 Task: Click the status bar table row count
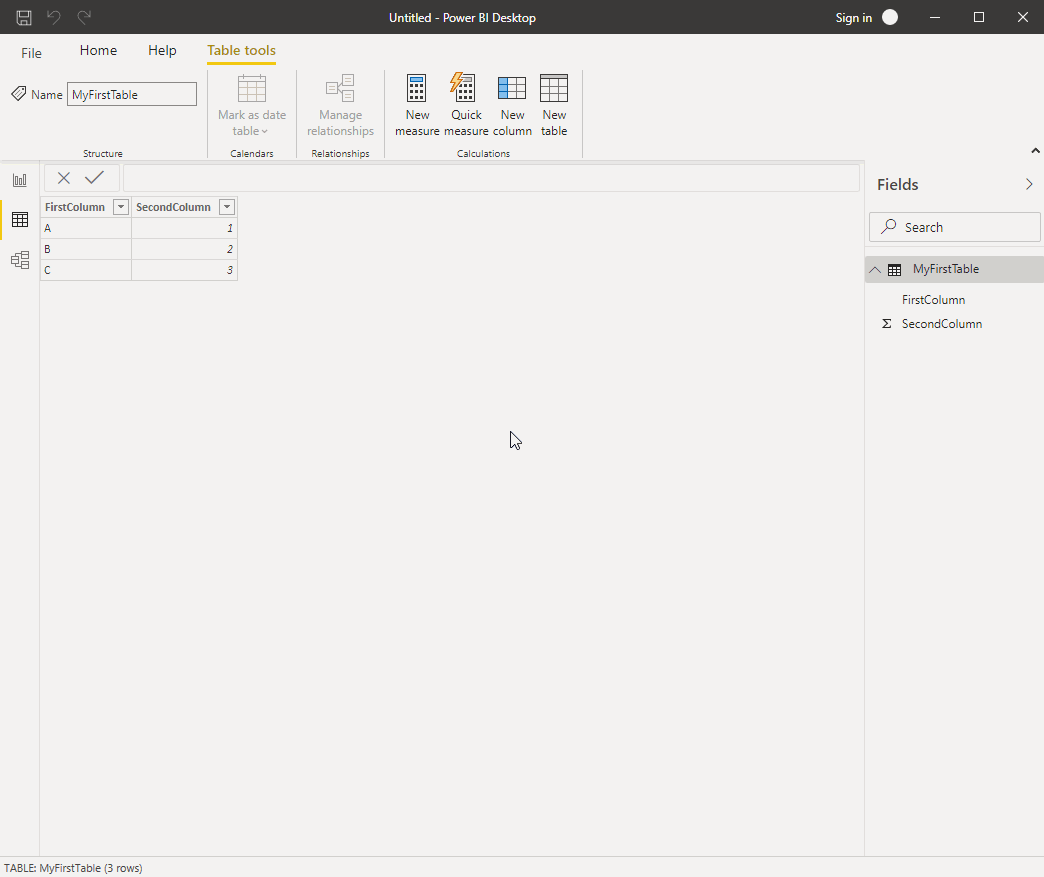(73, 868)
